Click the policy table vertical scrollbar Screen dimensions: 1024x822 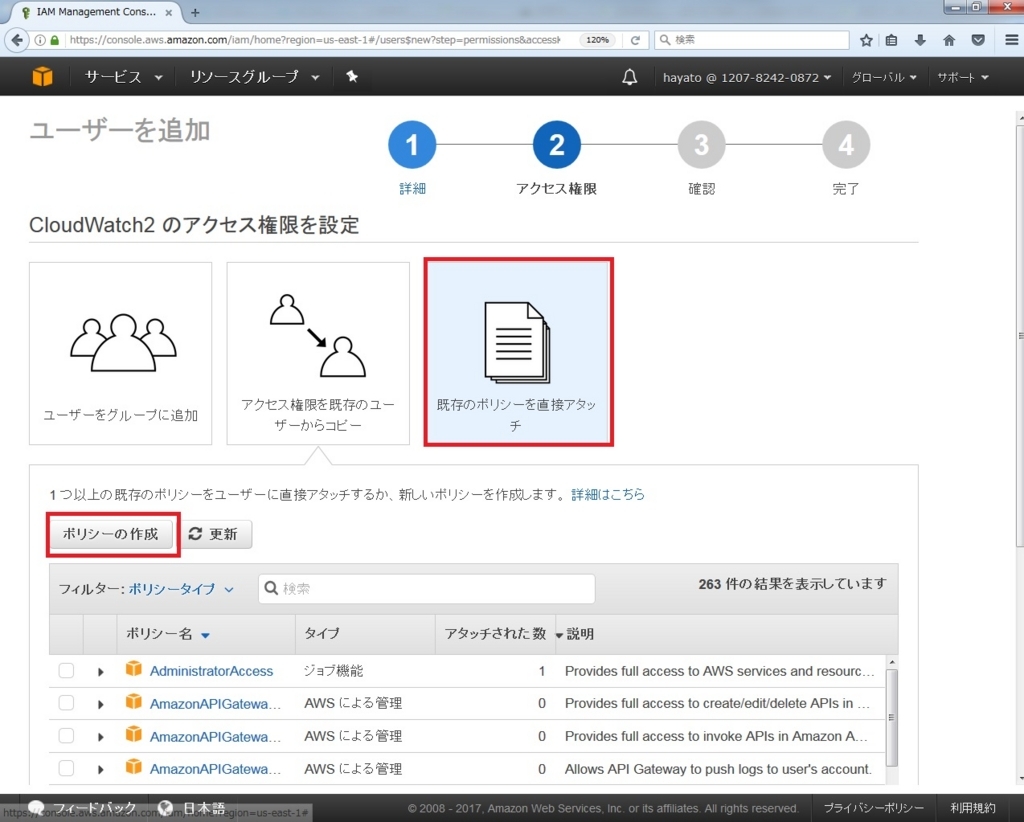(x=891, y=717)
